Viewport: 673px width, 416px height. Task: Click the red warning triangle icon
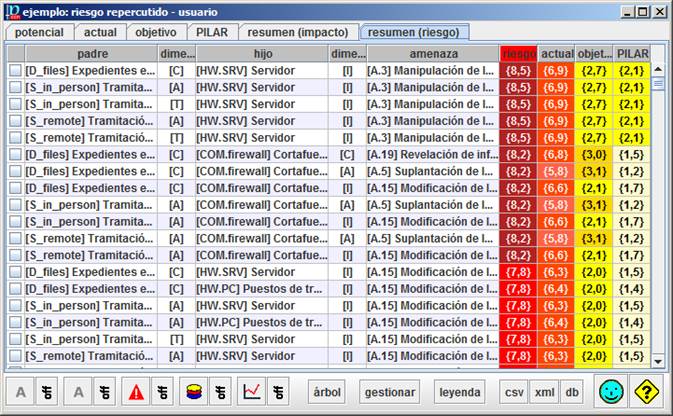pos(135,392)
